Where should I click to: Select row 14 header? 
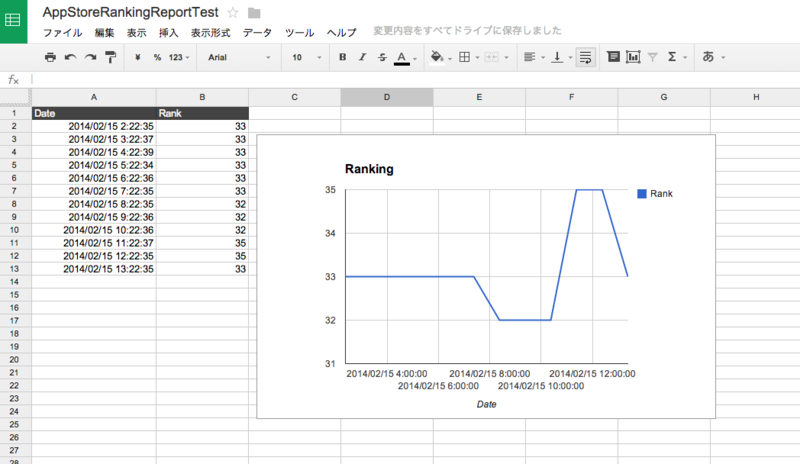click(x=14, y=282)
